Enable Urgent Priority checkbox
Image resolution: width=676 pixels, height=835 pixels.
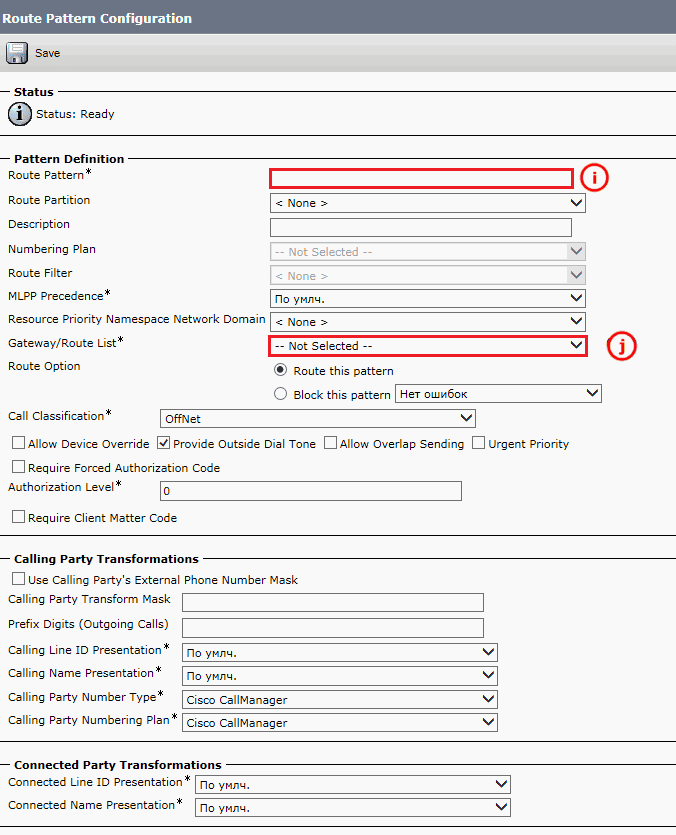478,443
